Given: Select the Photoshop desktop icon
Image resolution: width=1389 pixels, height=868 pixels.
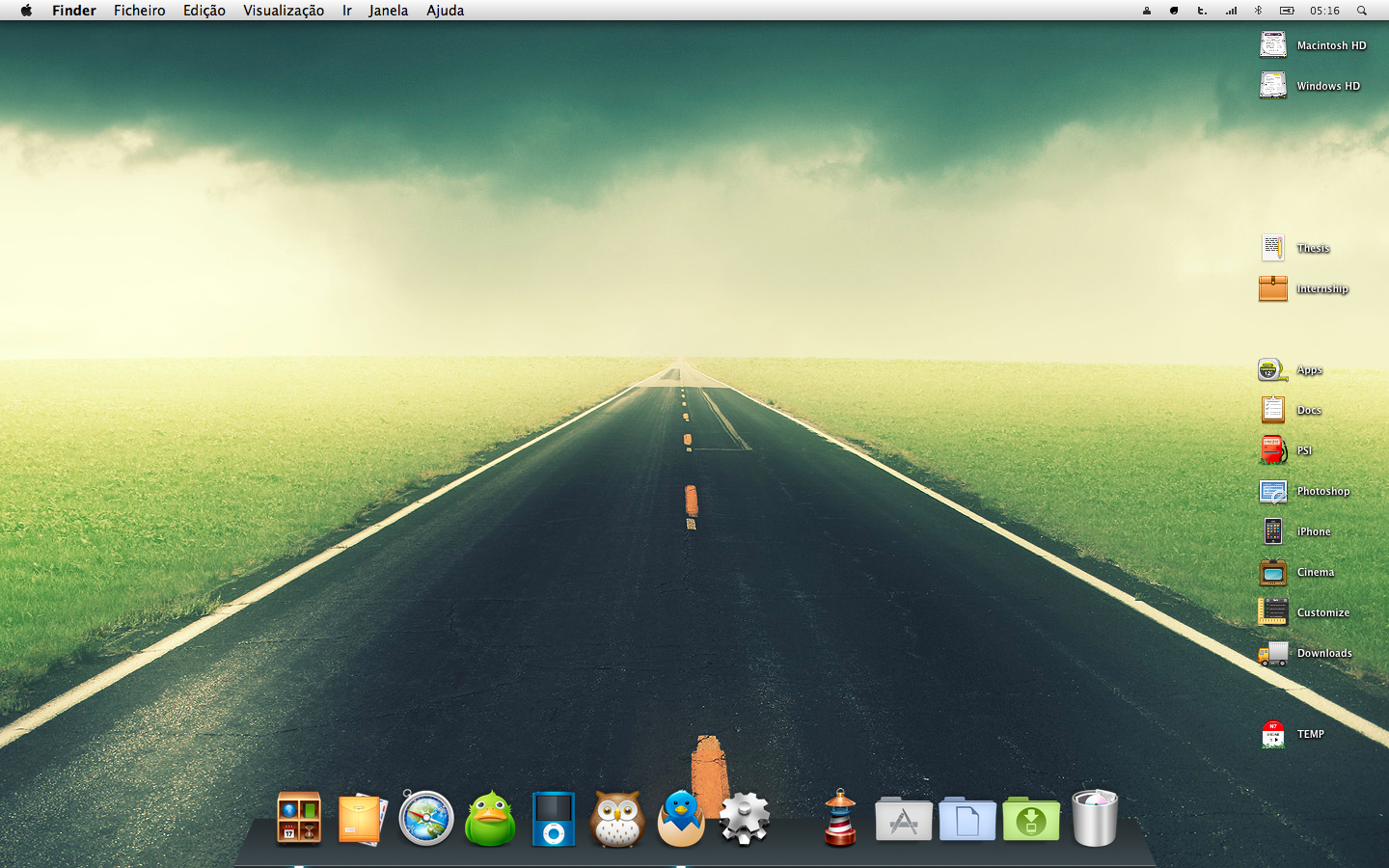Looking at the screenshot, I should (x=1273, y=491).
